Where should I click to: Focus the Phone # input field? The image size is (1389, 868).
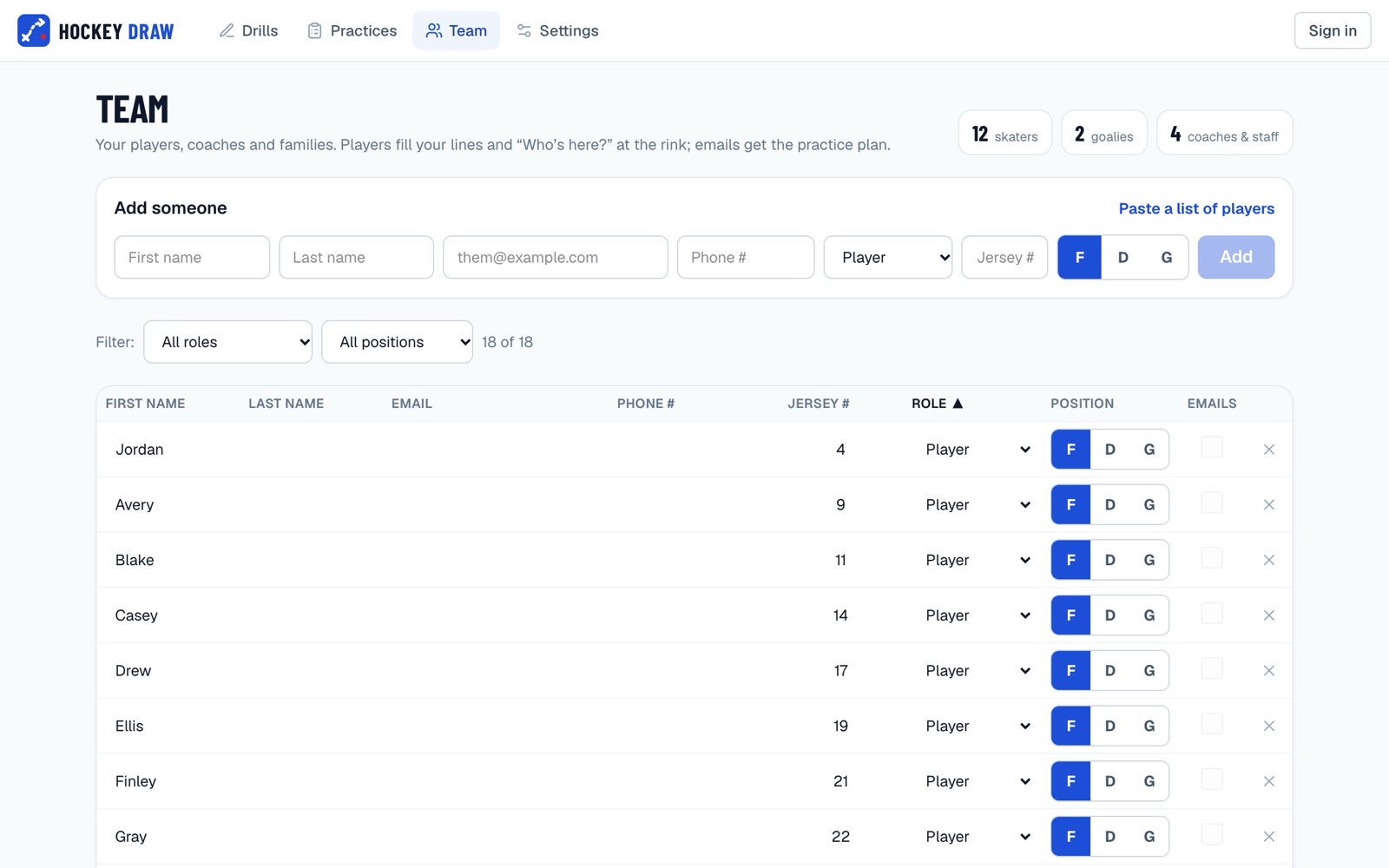[x=746, y=258]
